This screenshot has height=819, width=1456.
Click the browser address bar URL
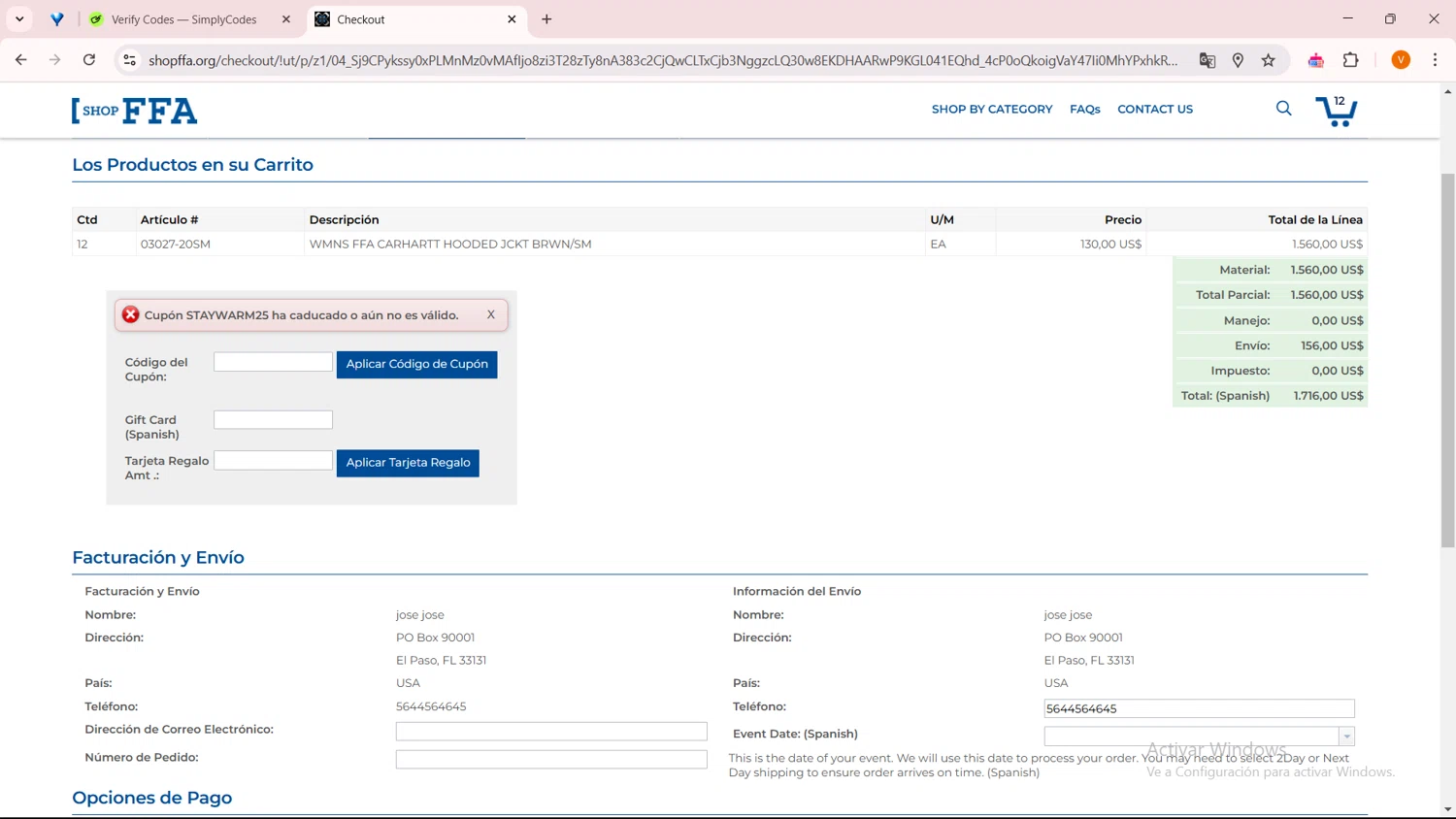662,60
